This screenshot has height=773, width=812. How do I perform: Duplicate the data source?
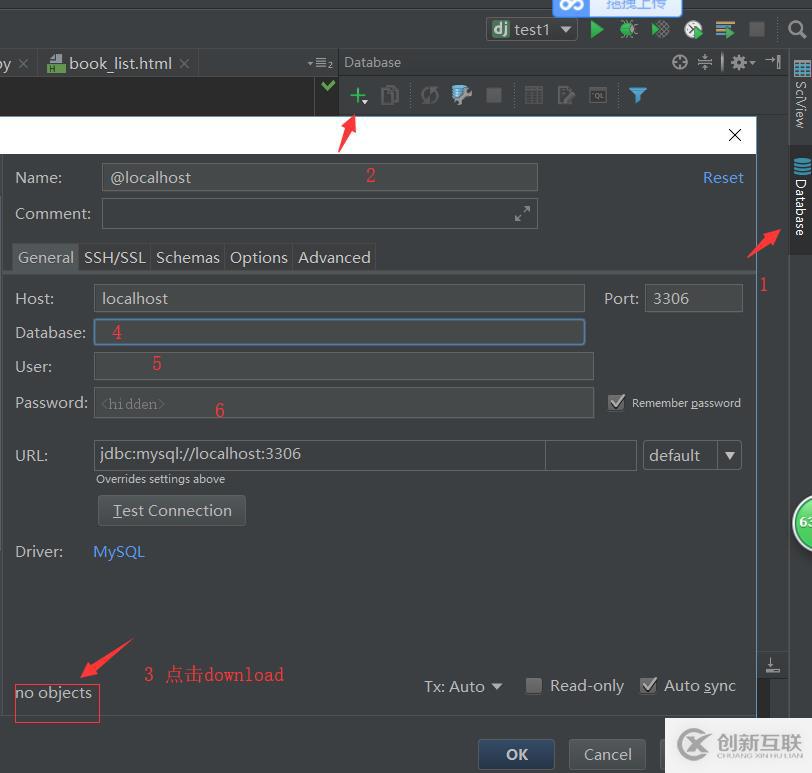389,96
